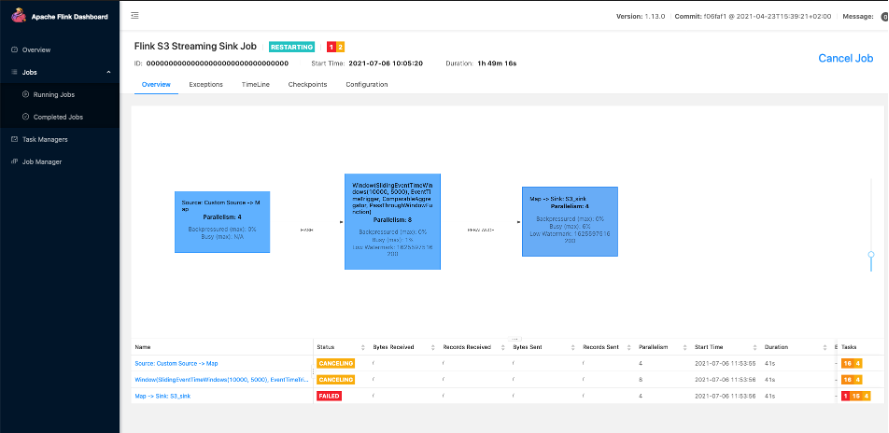Open Job Manager page
The image size is (889, 433).
[x=42, y=162]
